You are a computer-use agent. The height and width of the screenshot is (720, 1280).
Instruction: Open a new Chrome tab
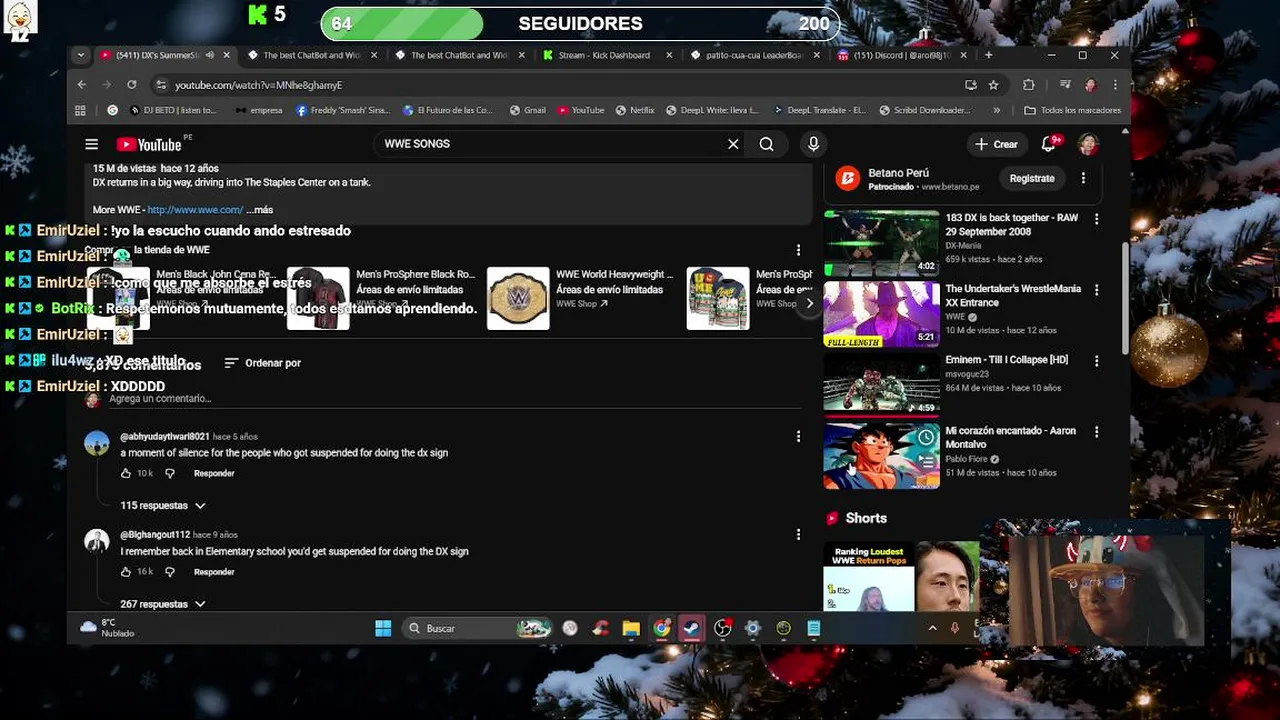coord(988,55)
